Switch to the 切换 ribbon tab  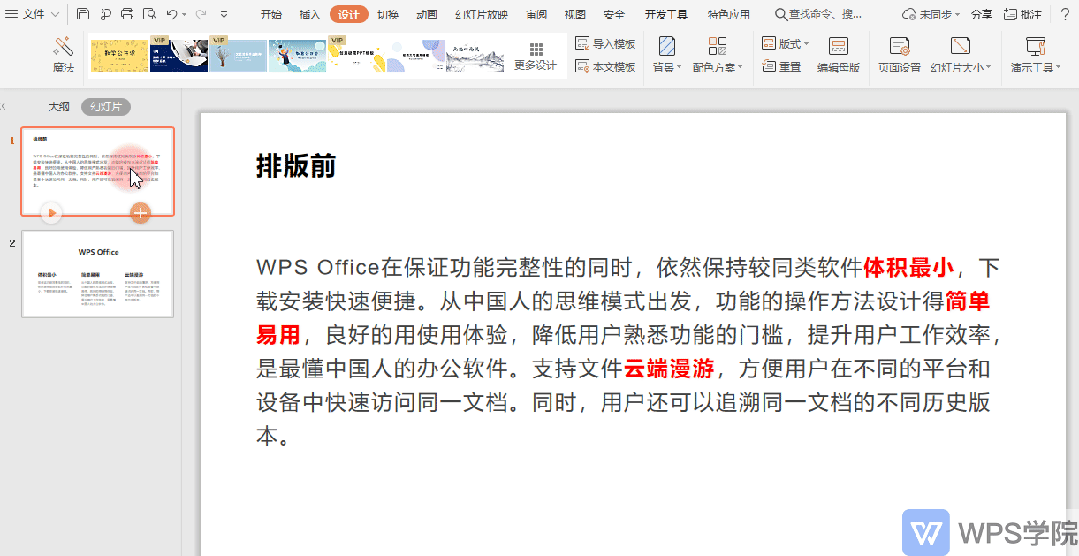click(388, 14)
